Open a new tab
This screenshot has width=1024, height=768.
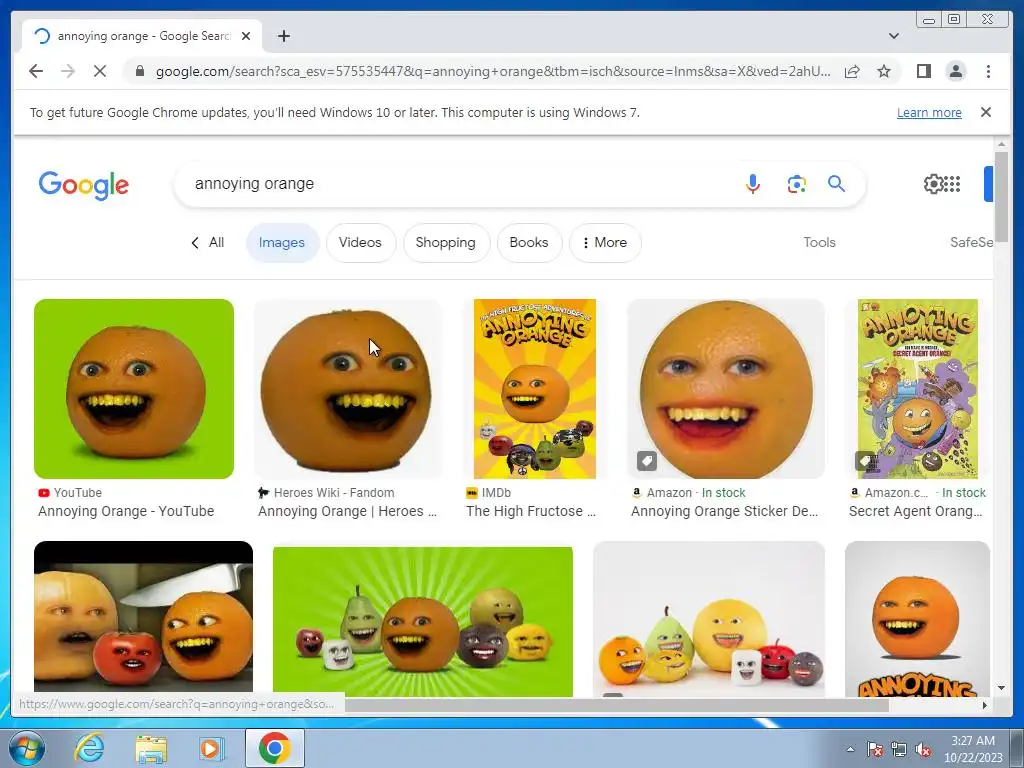[x=283, y=36]
